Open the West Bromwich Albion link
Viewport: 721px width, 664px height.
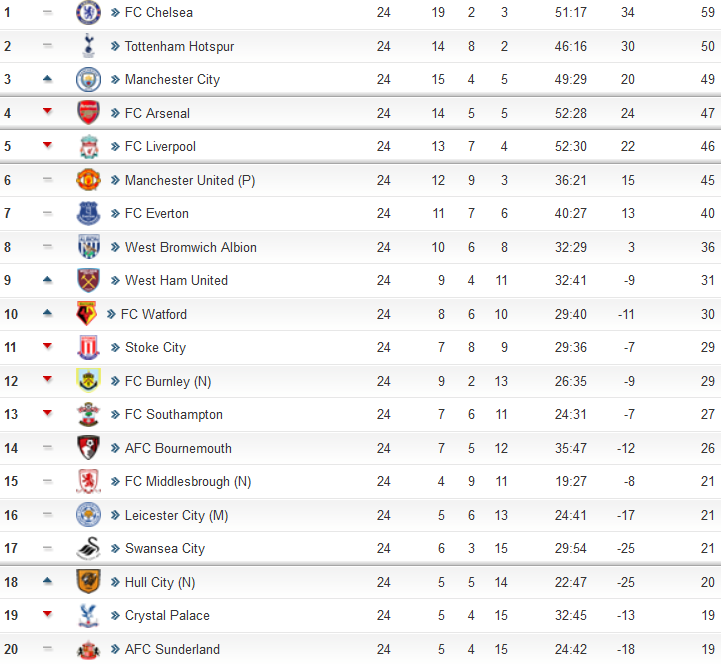click(191, 247)
